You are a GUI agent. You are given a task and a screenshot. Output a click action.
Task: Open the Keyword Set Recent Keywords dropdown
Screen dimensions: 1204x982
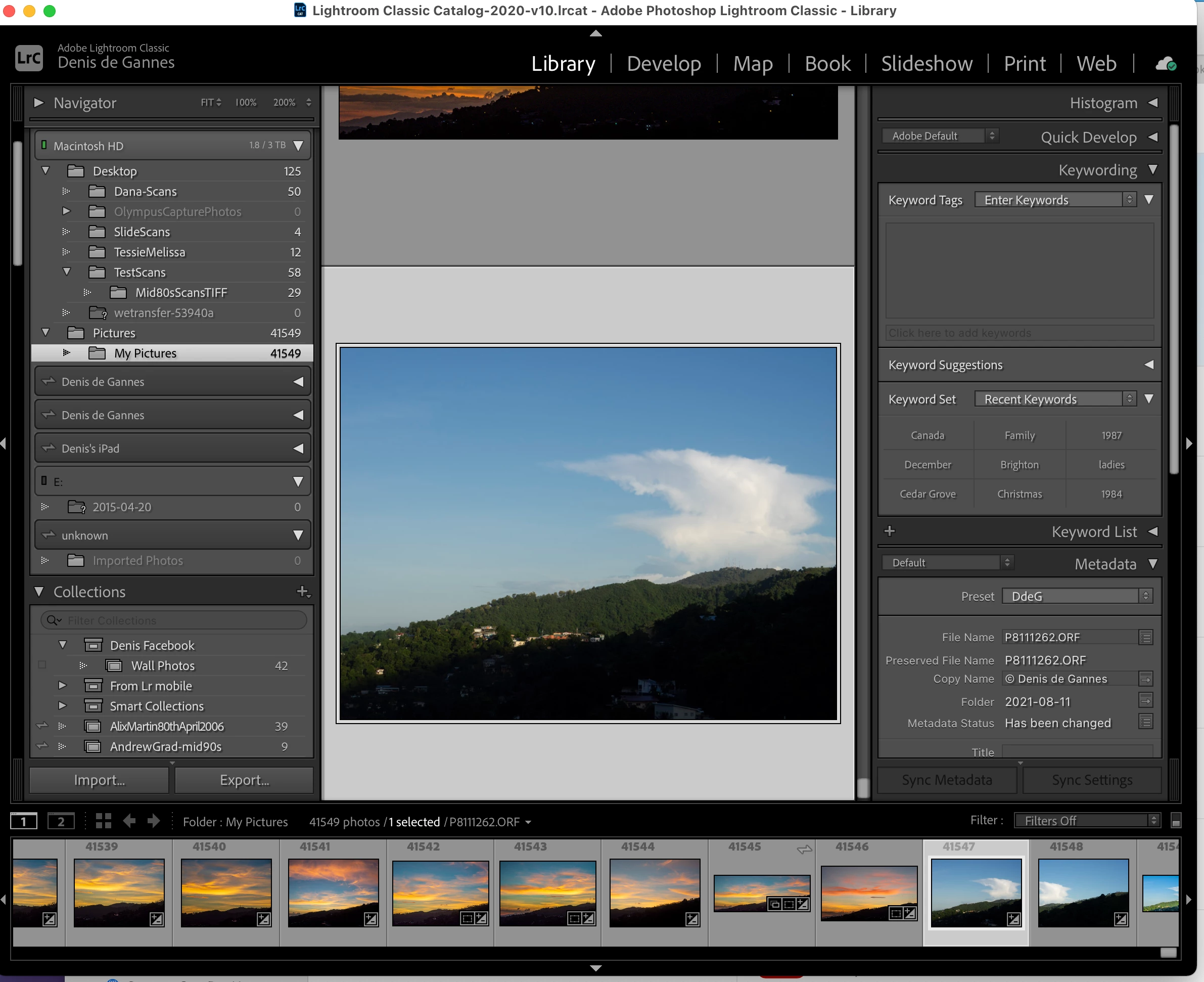pos(1055,399)
